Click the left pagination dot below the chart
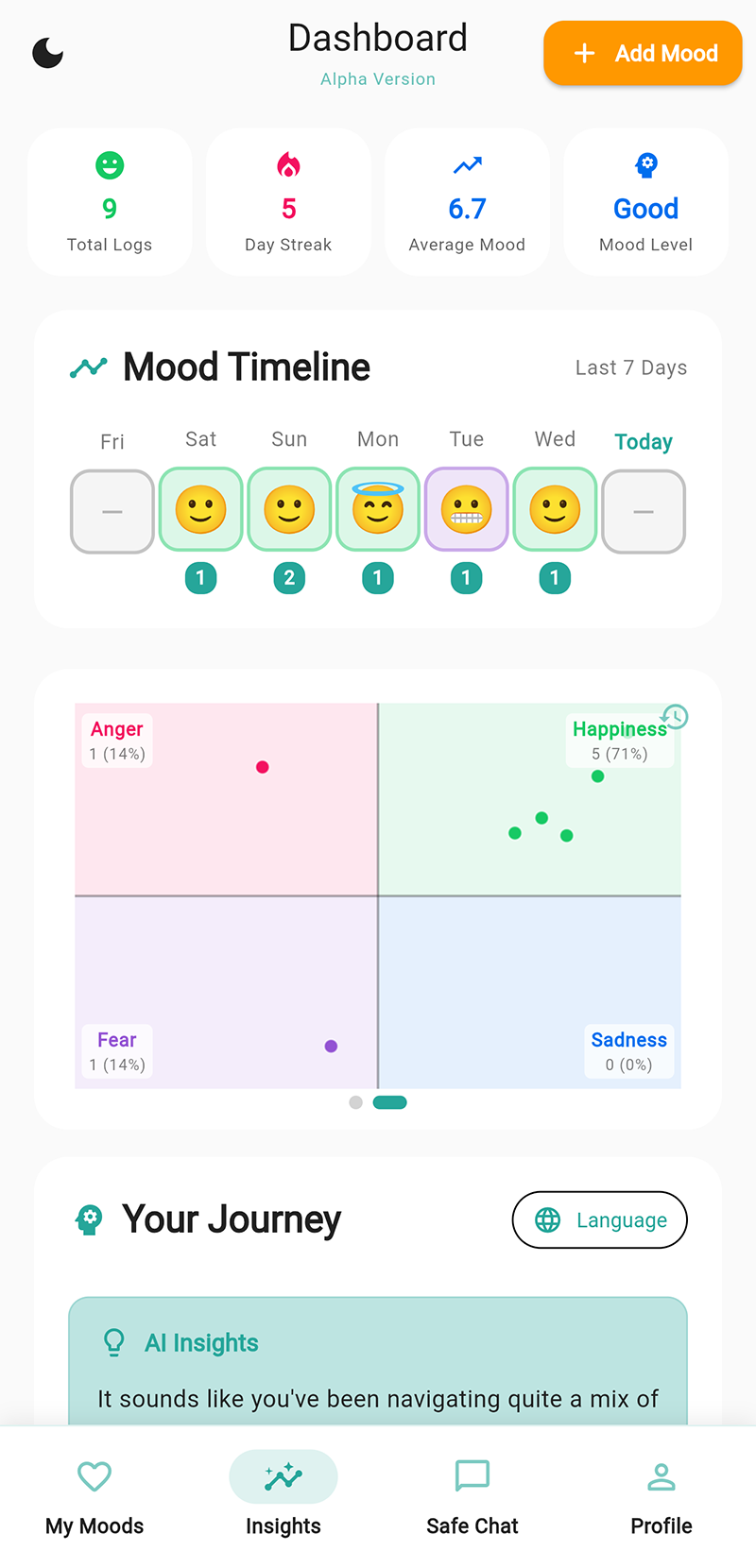The height and width of the screenshot is (1568, 756). [355, 1102]
